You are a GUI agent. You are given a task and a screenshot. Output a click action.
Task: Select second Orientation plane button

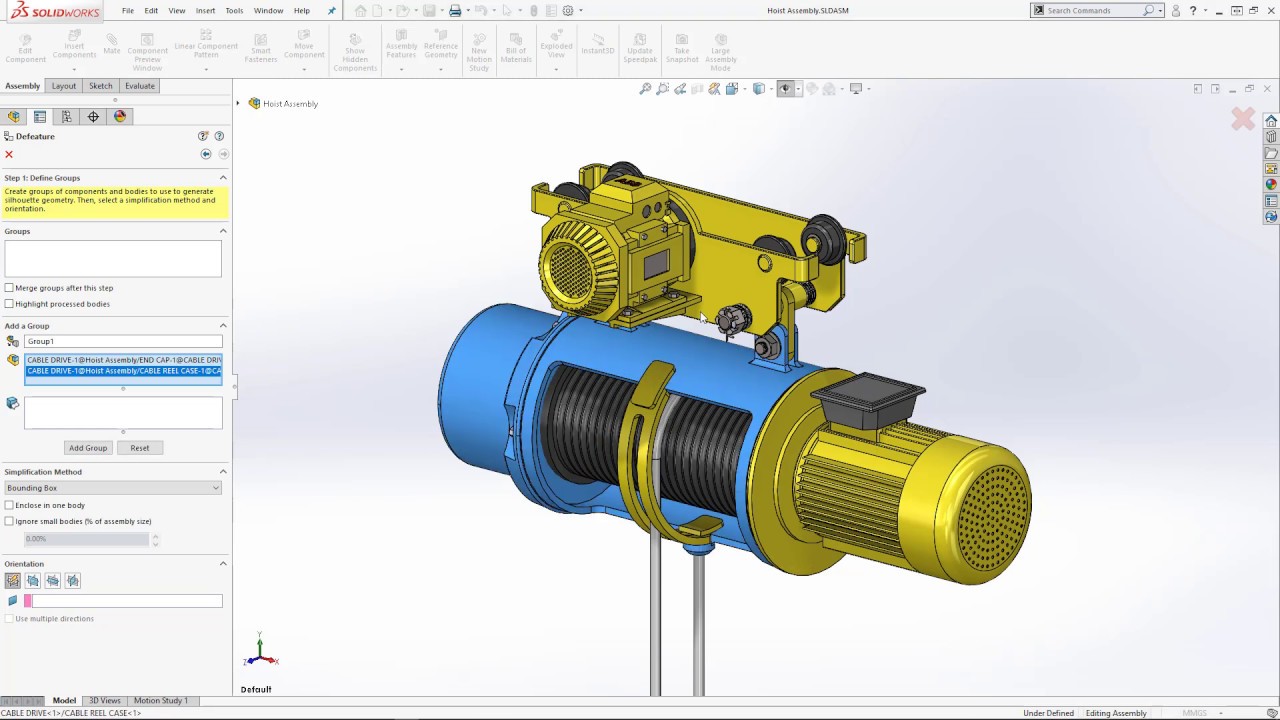(x=33, y=580)
